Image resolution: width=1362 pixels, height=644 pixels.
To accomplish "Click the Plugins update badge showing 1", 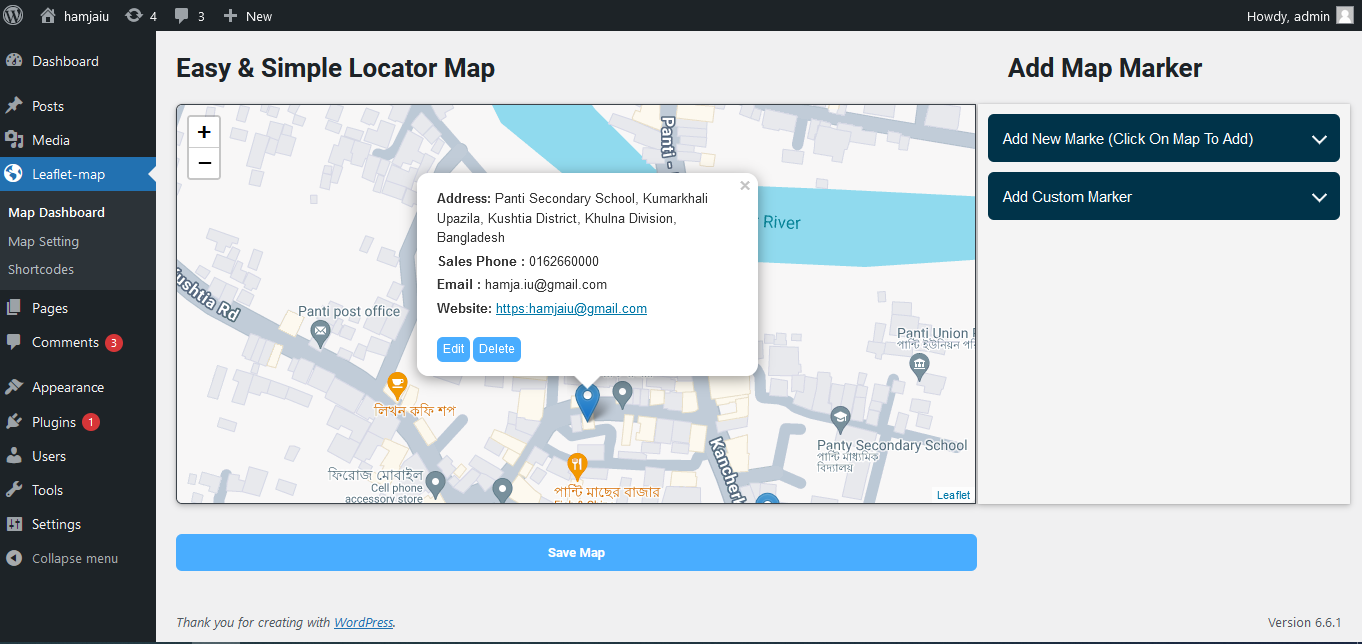I will click(x=91, y=422).
